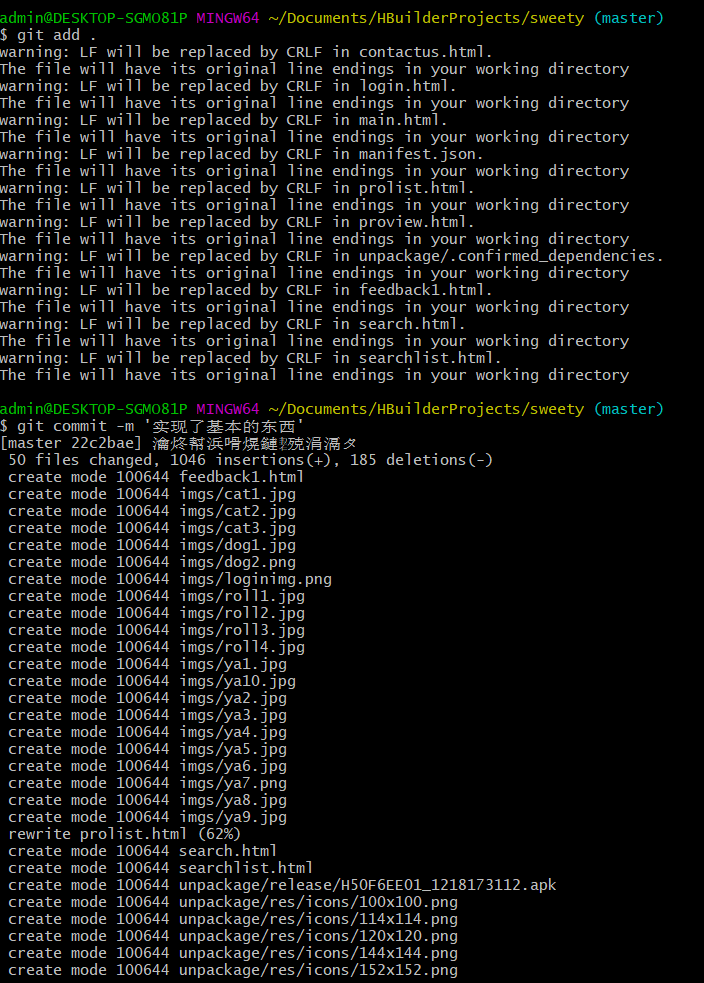Click the commit hash line '[master 22c2bae]'
The image size is (704, 983).
[179, 443]
